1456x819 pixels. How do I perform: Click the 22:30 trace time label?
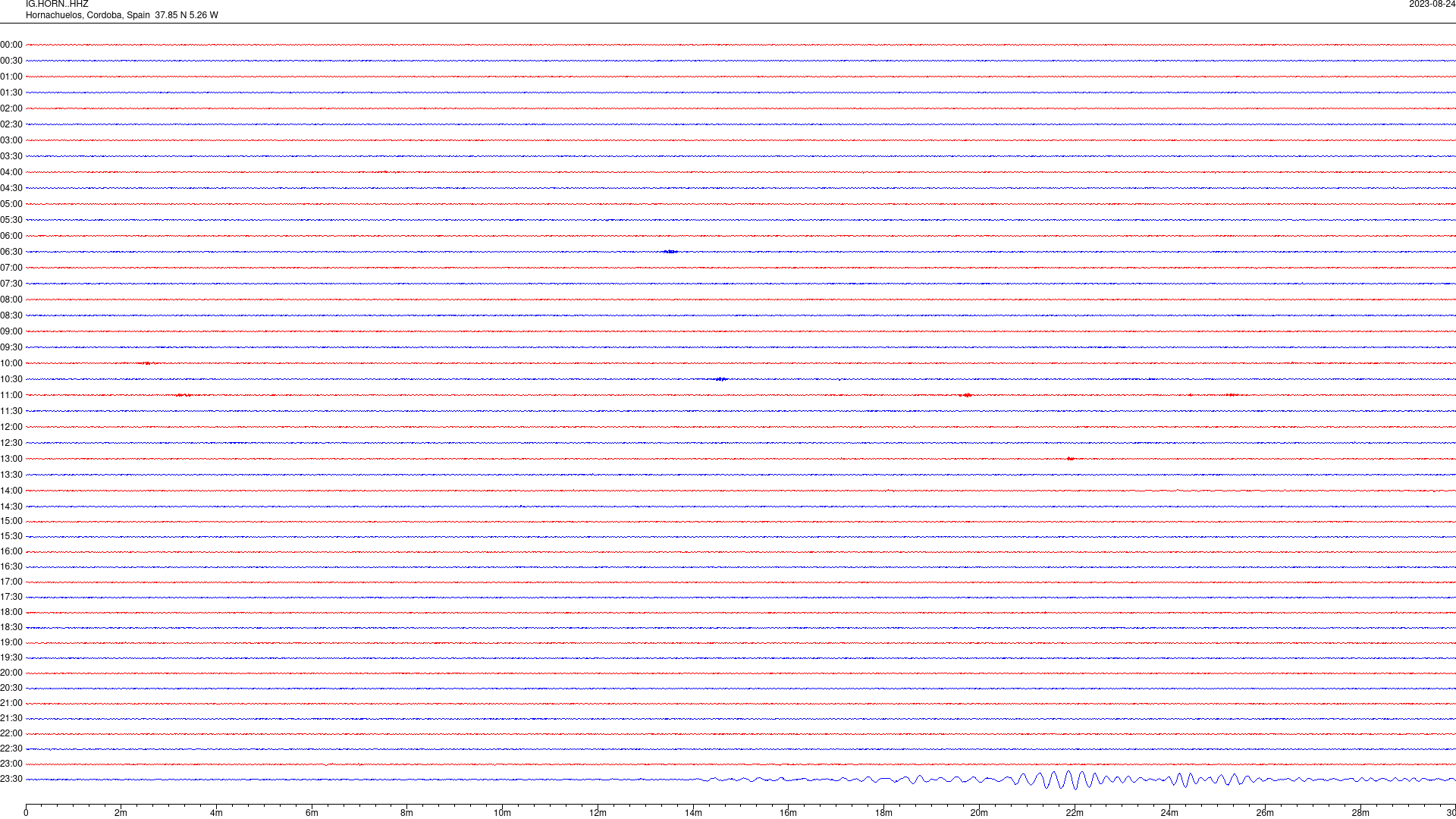[x=11, y=748]
